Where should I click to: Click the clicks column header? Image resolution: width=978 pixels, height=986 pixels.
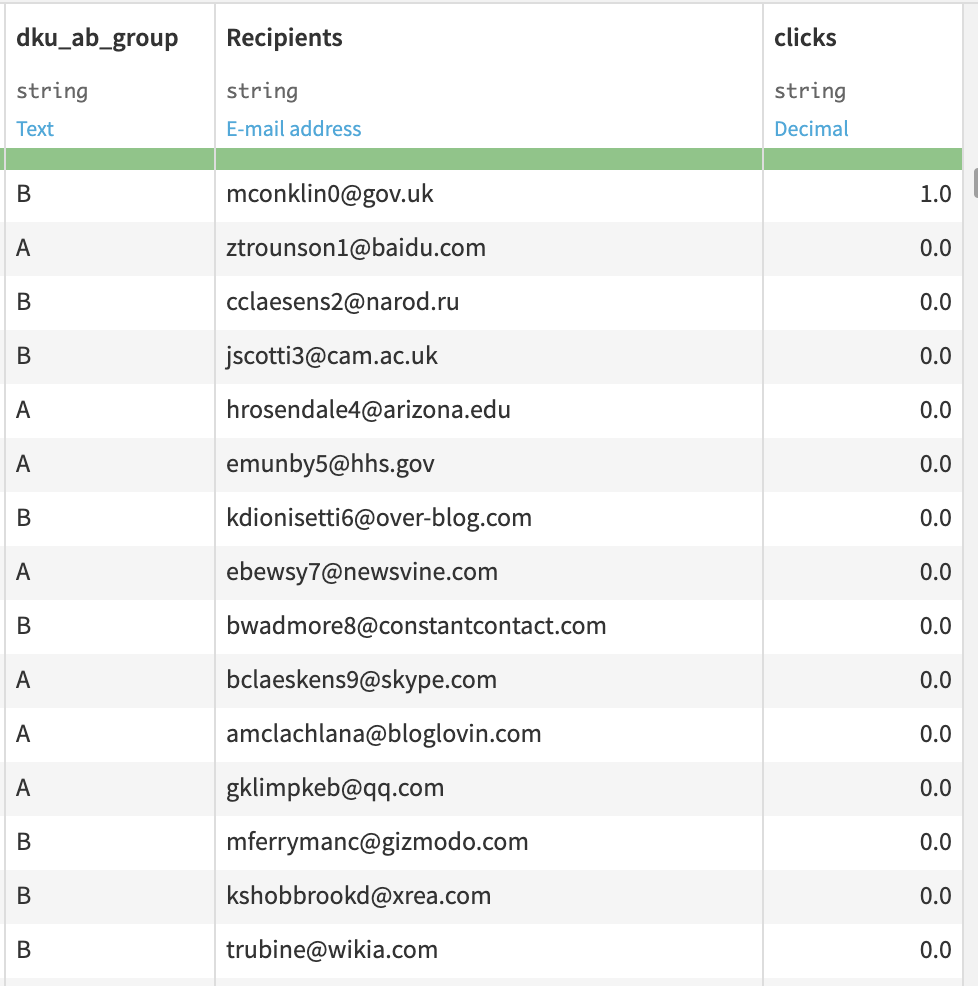click(x=803, y=37)
